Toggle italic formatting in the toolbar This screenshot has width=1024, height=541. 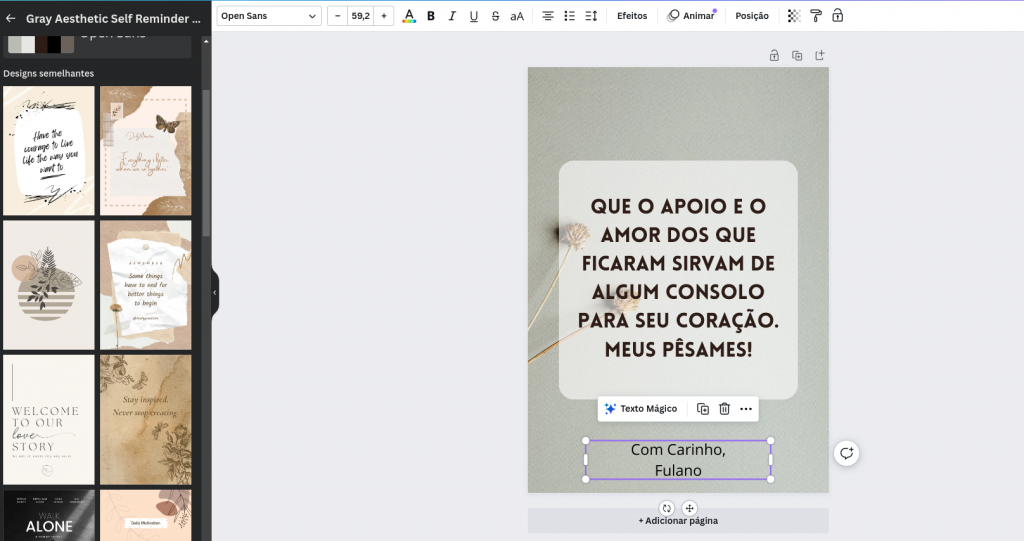tap(452, 16)
